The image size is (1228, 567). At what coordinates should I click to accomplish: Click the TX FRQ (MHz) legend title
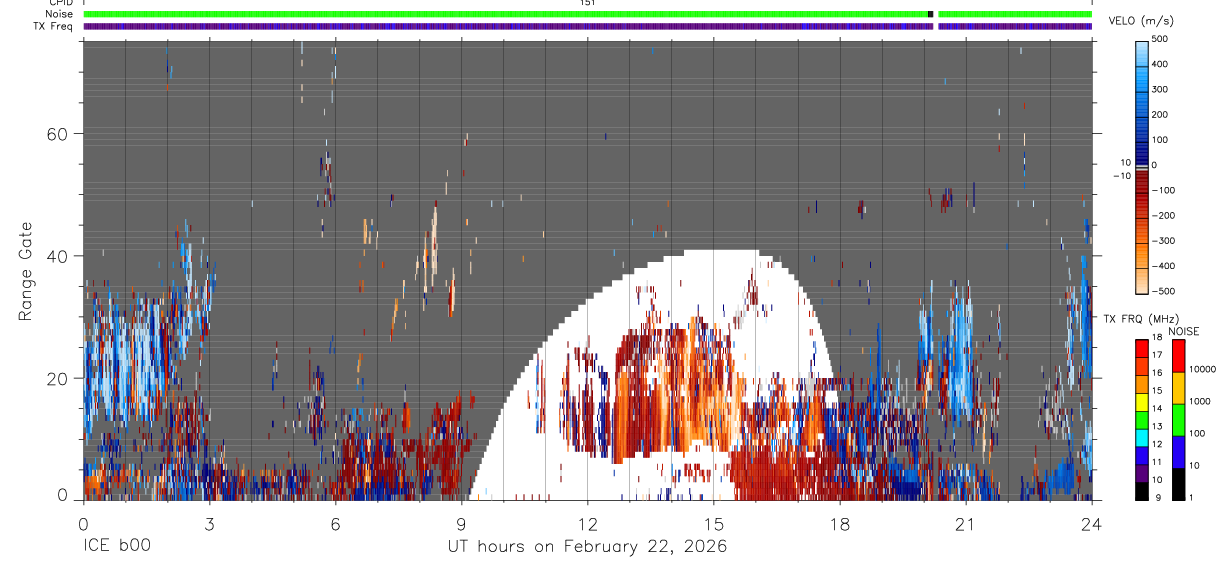coord(1141,318)
